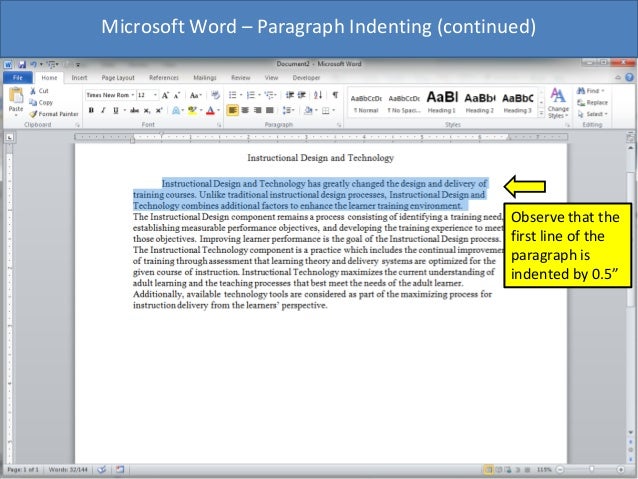Screen dimensions: 638x479
Task: Decrease paragraph indent
Action: pos(290,95)
